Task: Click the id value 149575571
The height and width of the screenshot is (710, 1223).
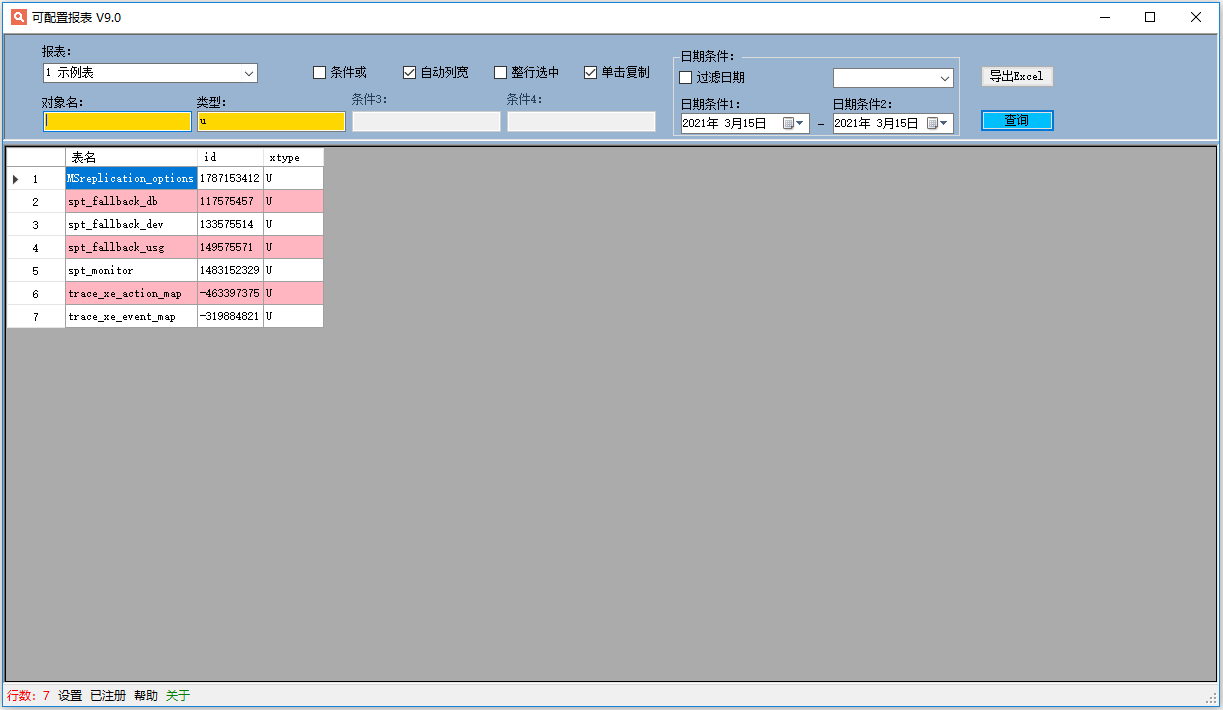Action: point(230,248)
